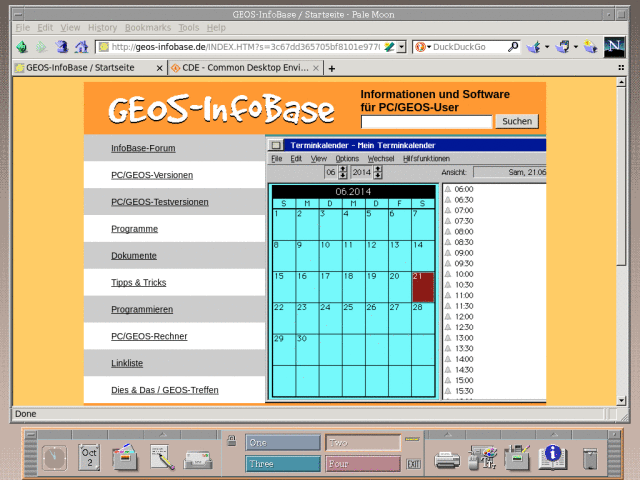This screenshot has height=480, width=640.
Task: Open dropdown arrow left of star icon
Action: tap(576, 47)
